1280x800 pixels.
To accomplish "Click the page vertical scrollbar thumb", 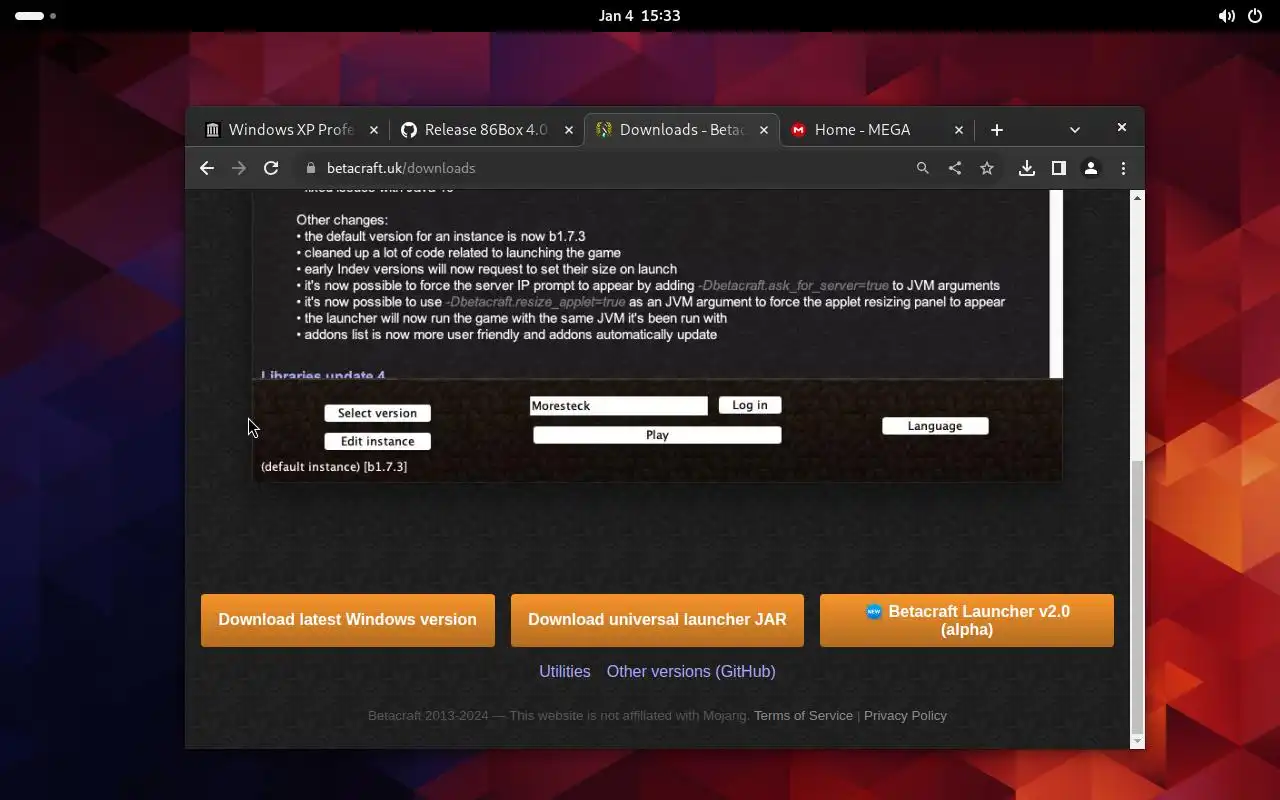I will click(1137, 597).
